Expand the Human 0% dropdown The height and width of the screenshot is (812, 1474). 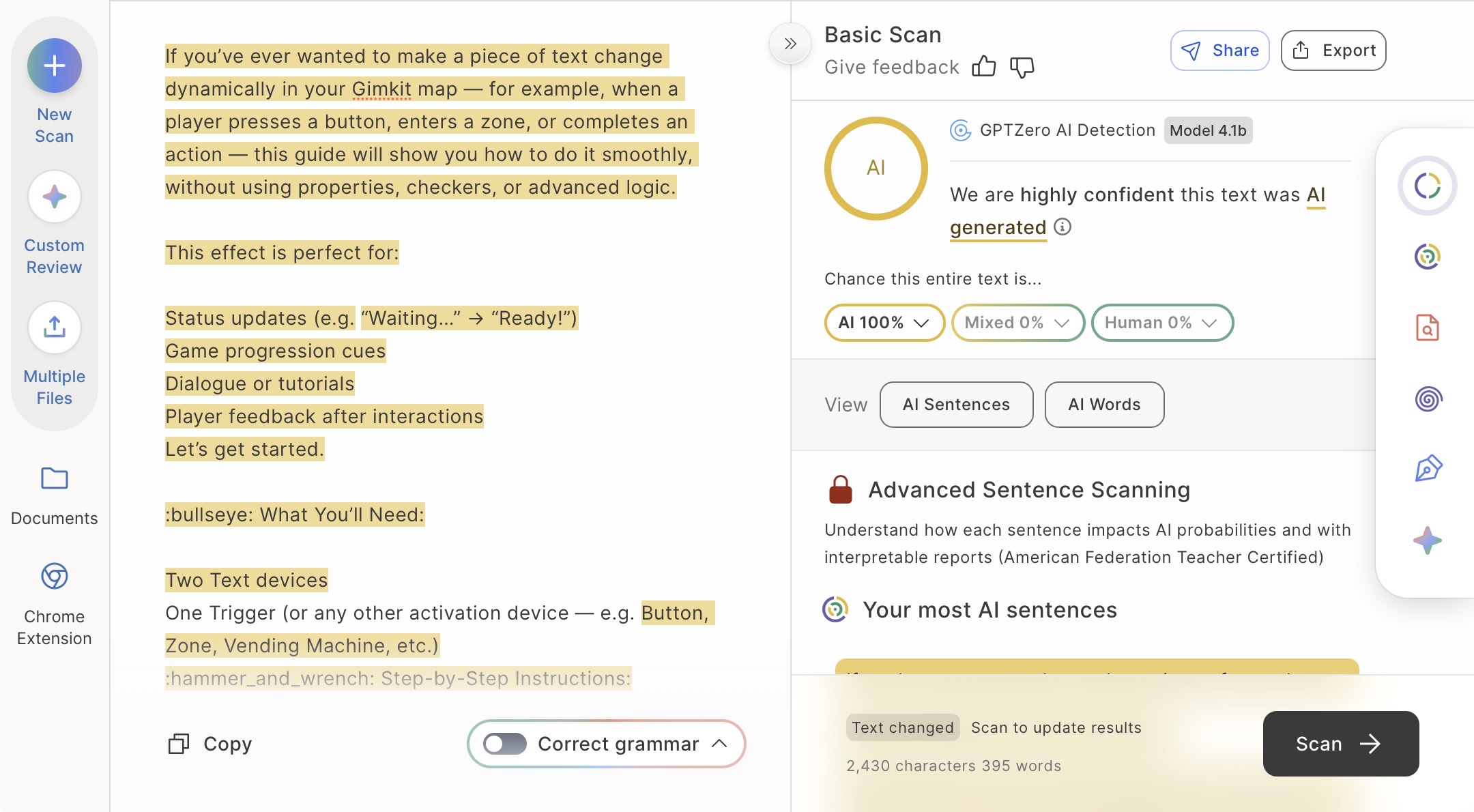1161,323
